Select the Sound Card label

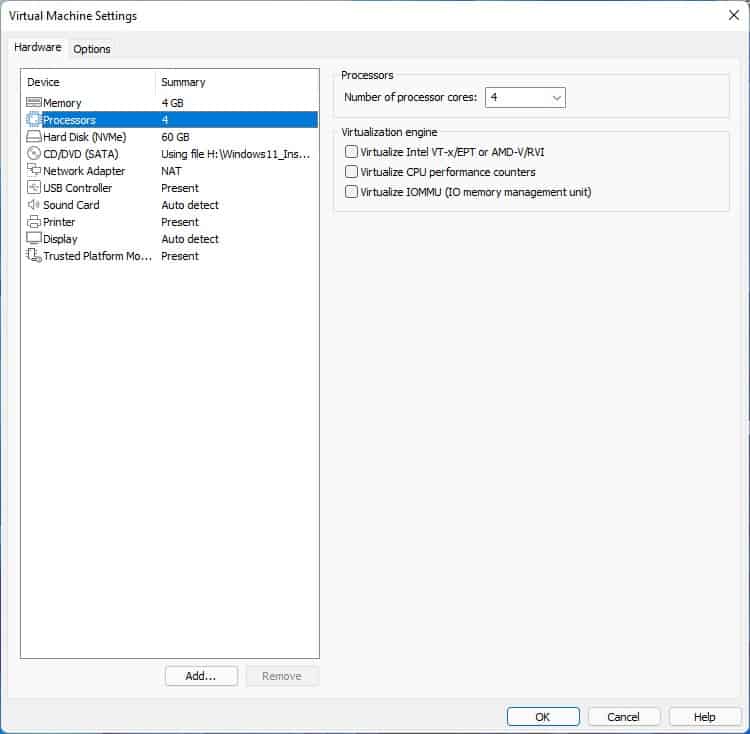tap(71, 205)
